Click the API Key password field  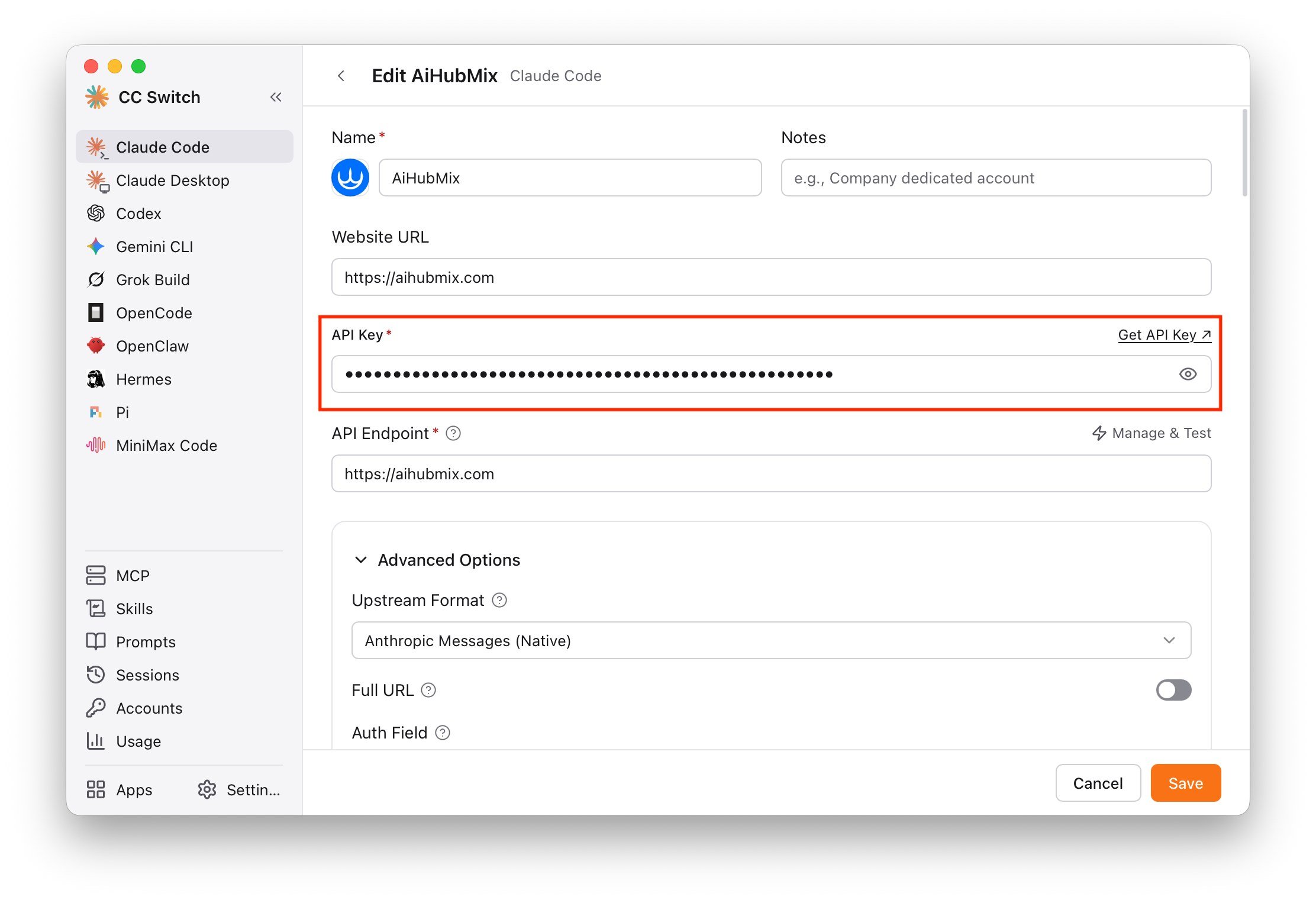772,374
